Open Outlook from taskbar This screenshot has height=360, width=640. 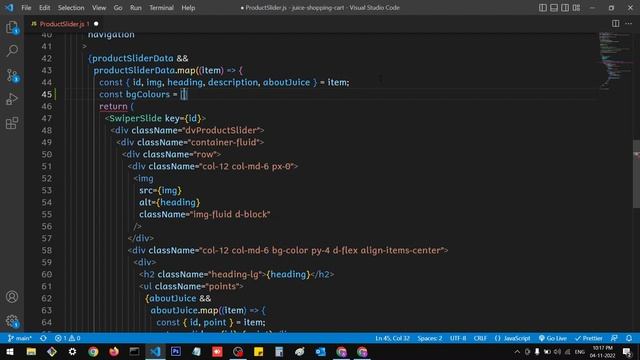point(320,351)
